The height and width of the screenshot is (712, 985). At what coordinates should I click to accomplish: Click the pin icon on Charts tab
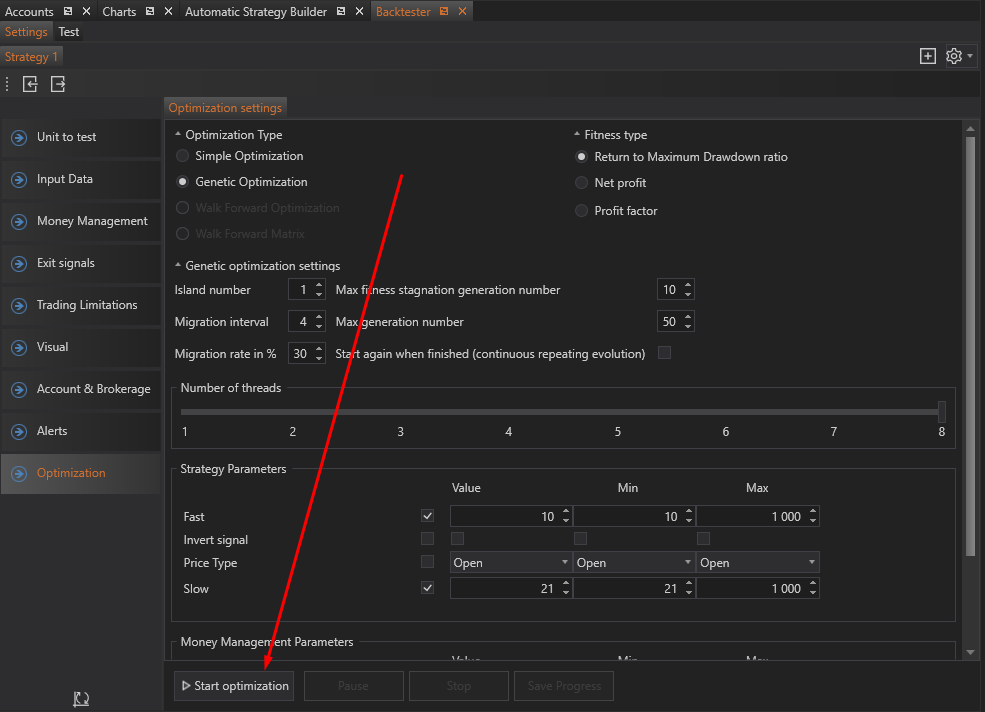149,12
